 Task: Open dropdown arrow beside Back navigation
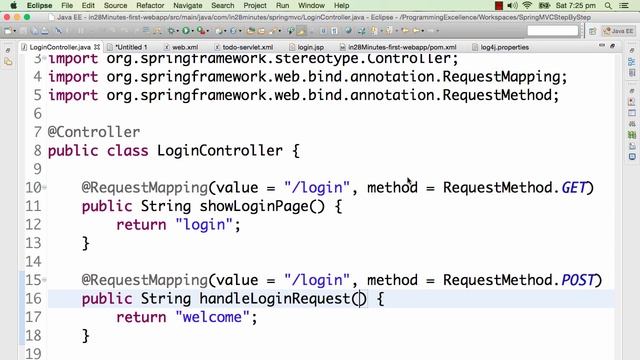coord(422,31)
